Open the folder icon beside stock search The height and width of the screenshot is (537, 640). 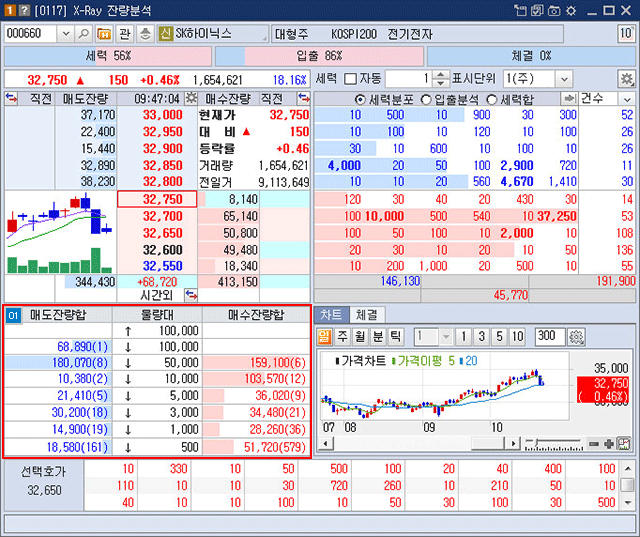pyautogui.click(x=103, y=34)
